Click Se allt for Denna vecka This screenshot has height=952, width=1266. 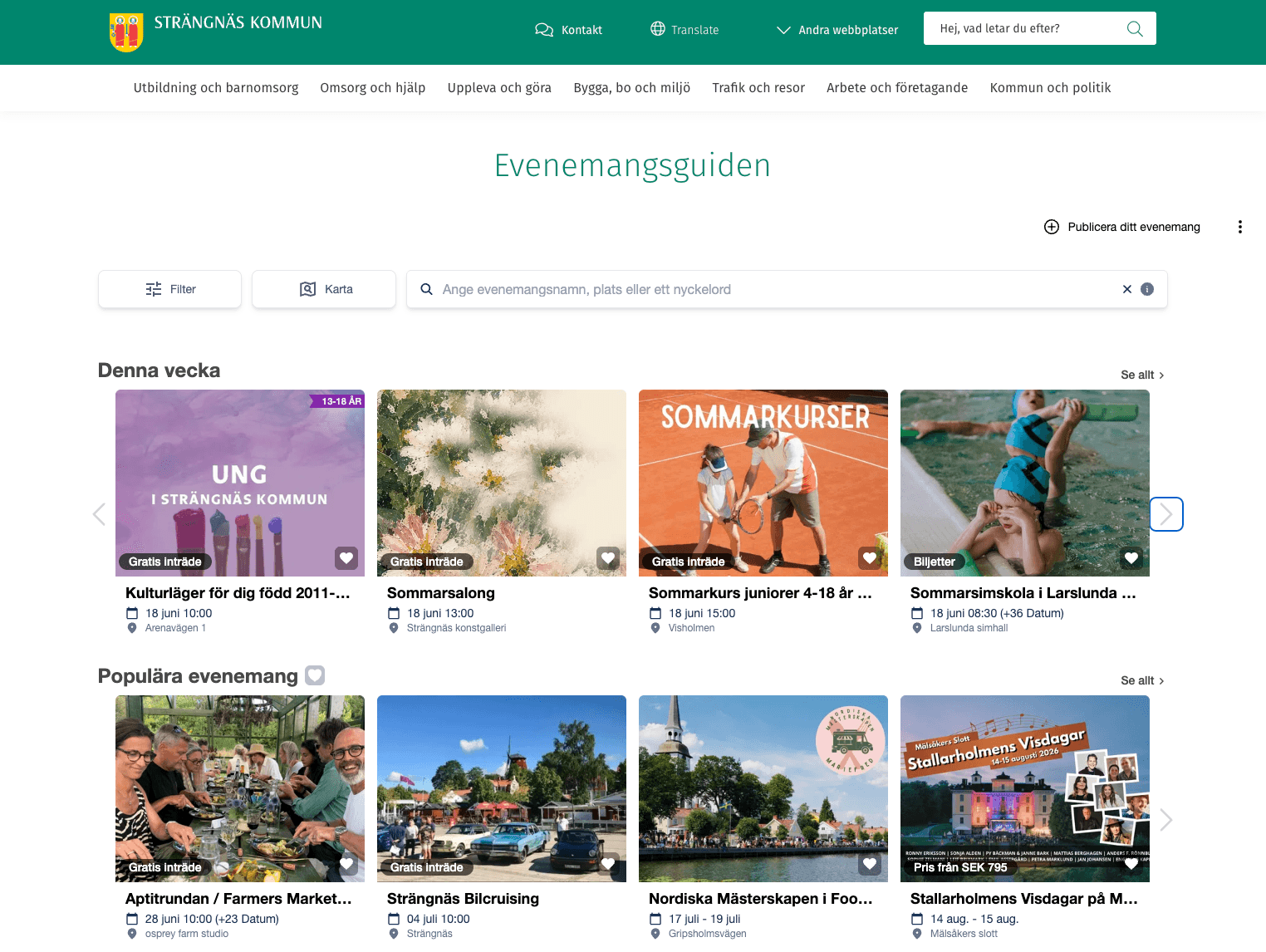(1142, 375)
